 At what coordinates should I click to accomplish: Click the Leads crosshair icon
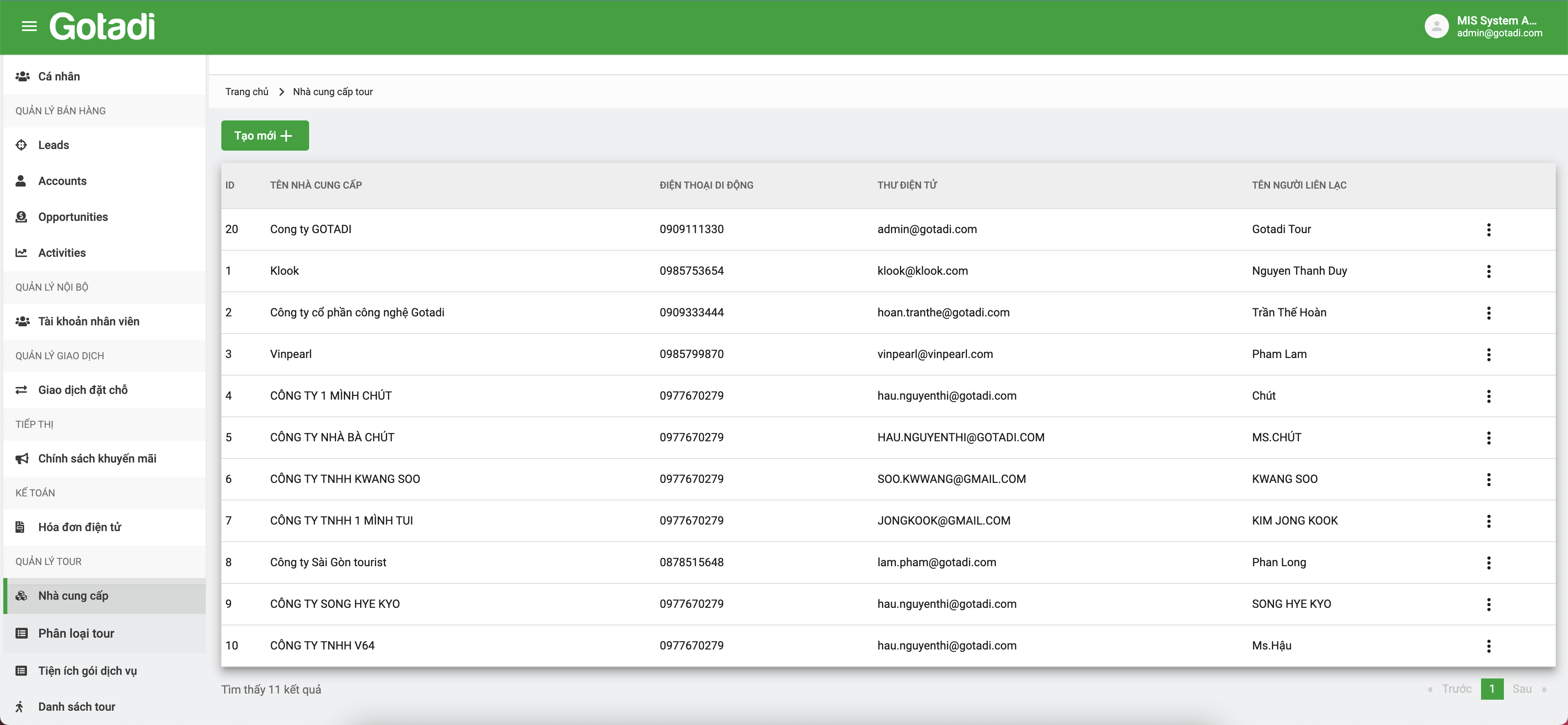tap(21, 145)
